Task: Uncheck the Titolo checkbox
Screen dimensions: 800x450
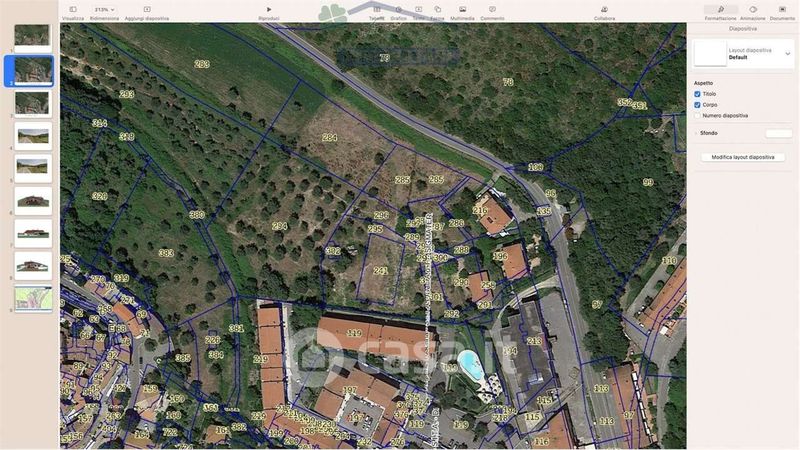Action: [x=697, y=94]
